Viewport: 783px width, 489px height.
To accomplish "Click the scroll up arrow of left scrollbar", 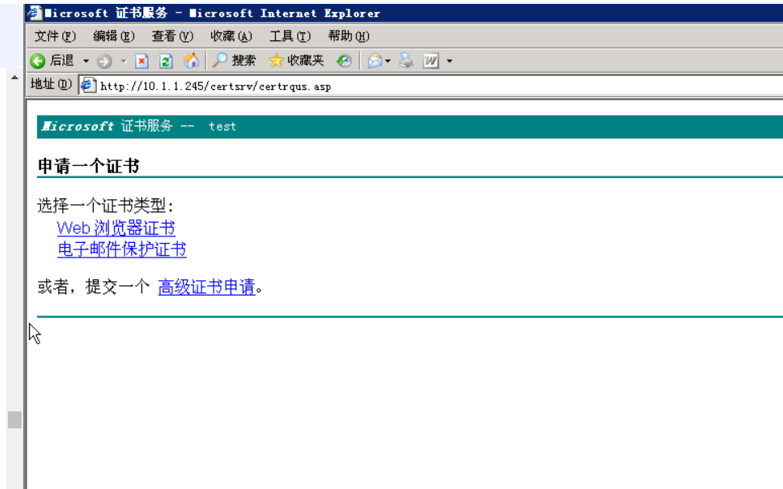I will [x=14, y=77].
